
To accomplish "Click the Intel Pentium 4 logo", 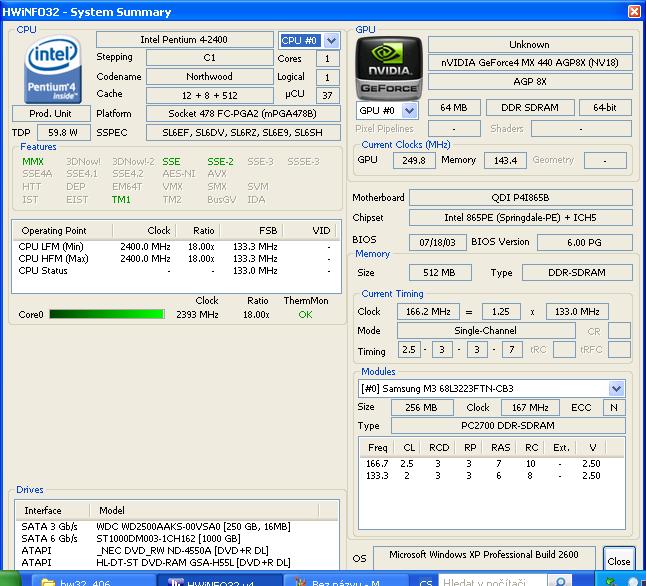I will pos(53,70).
